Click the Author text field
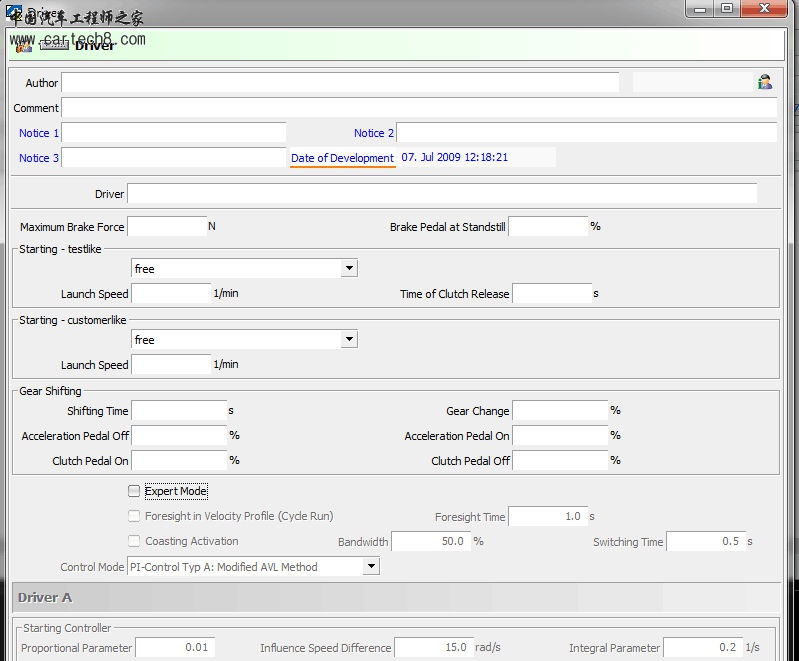 [340, 83]
